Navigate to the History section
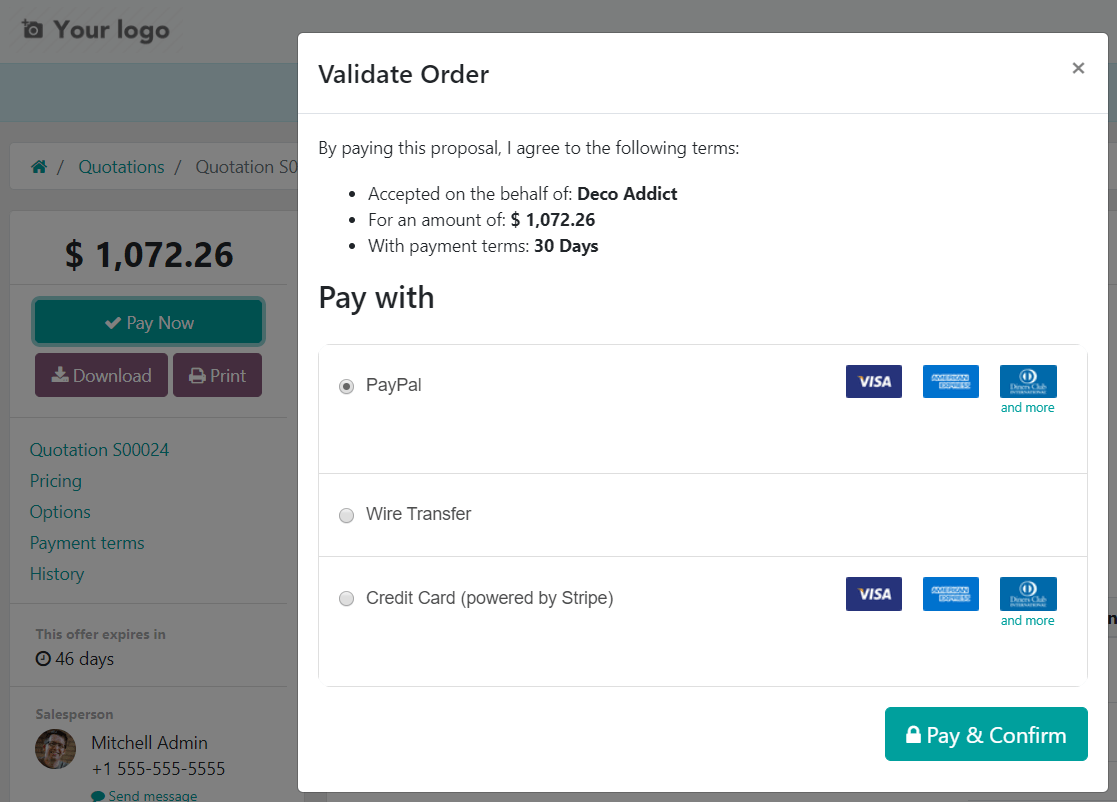This screenshot has height=802, width=1117. pyautogui.click(x=57, y=573)
